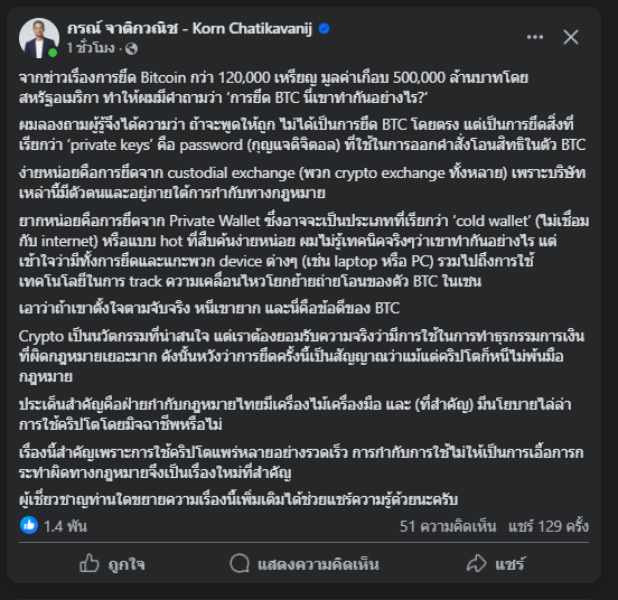Click the curved arrow share icon
The image size is (618, 600).
tap(477, 563)
